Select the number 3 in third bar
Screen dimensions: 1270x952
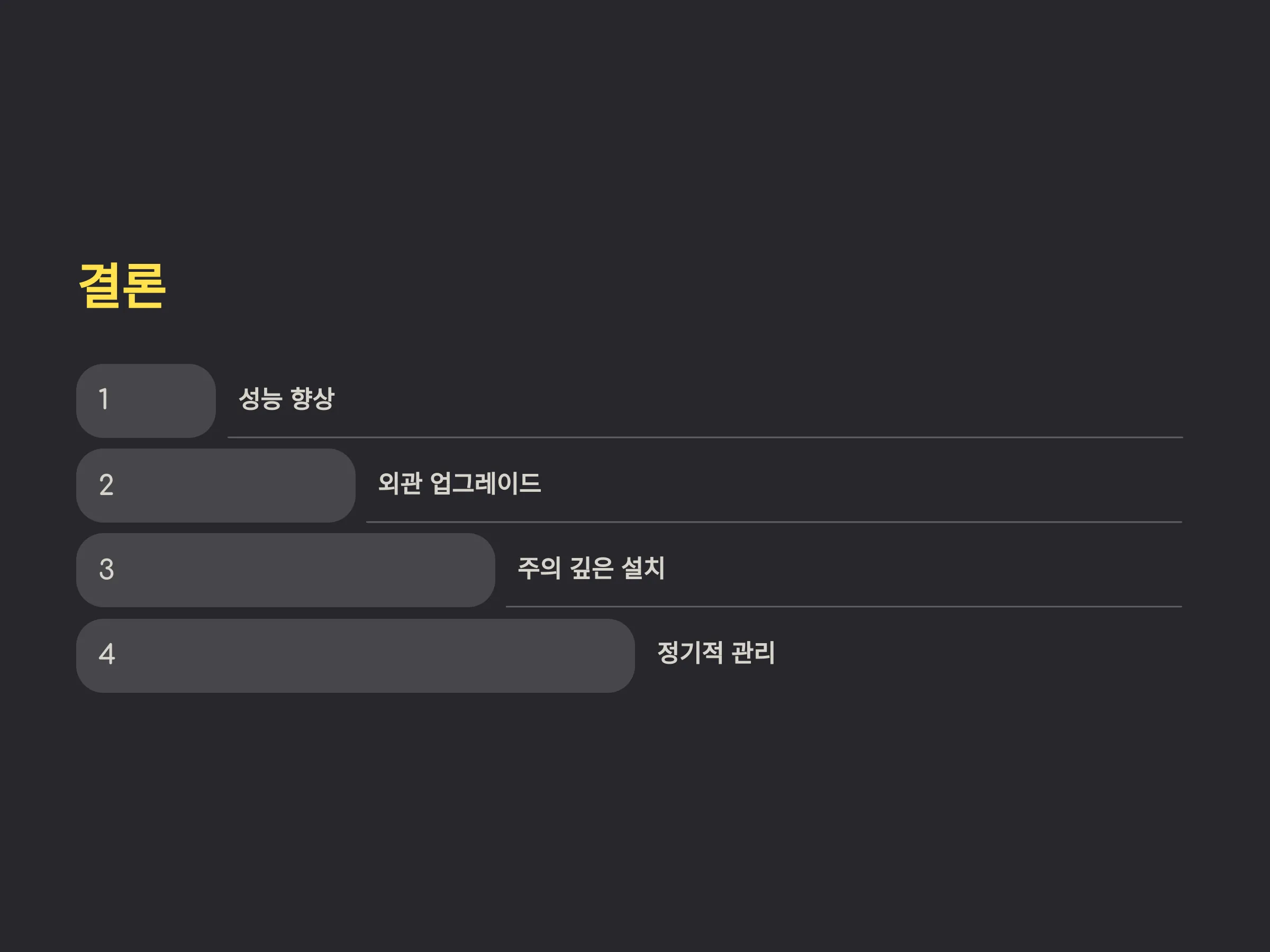(x=106, y=570)
